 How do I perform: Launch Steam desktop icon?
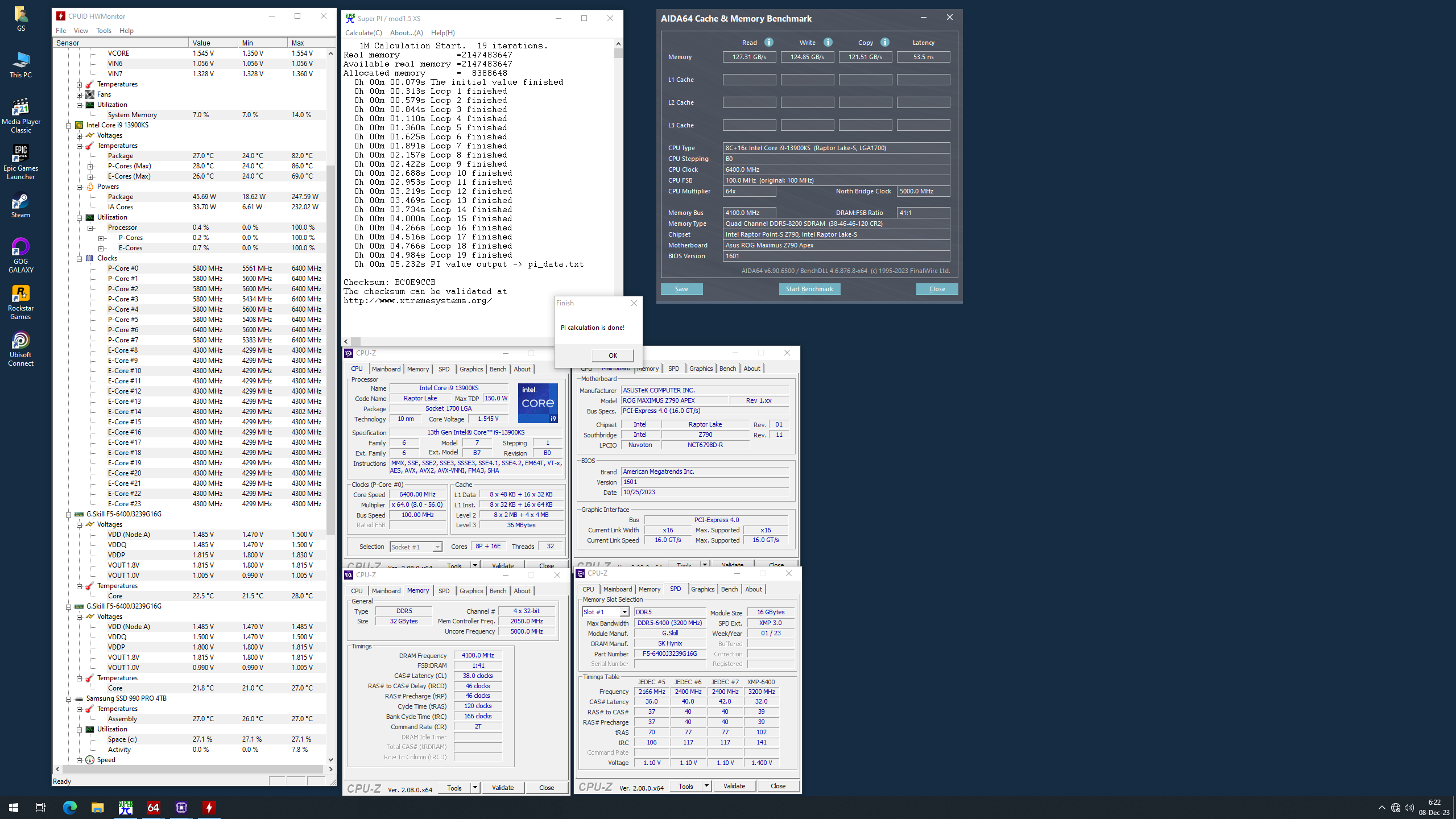[20, 206]
